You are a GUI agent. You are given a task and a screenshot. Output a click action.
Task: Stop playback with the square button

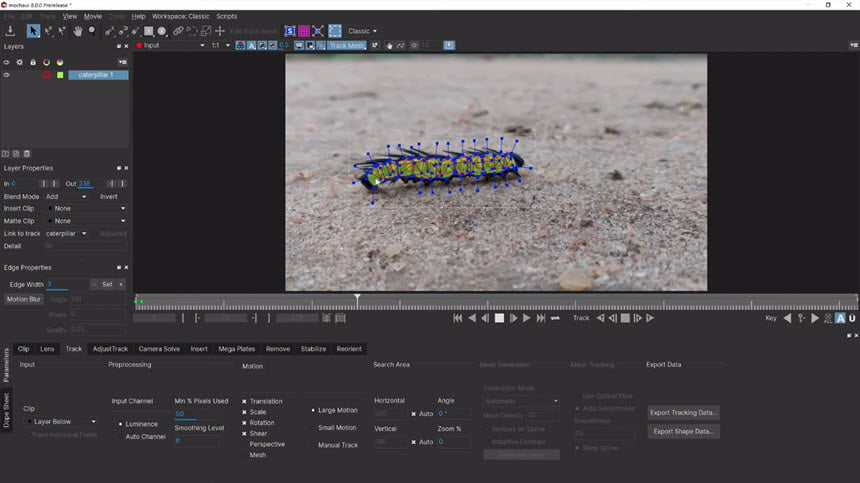tap(499, 318)
